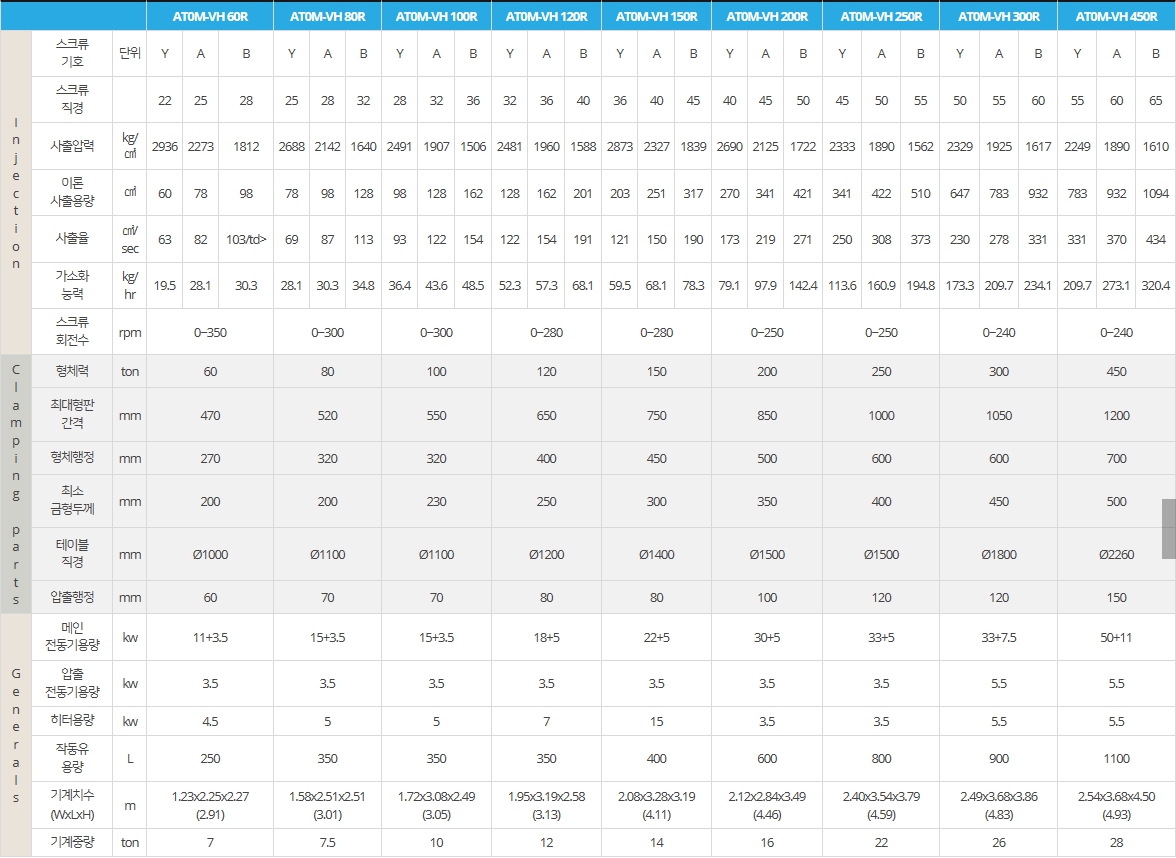This screenshot has height=858, width=1176.
Task: Click the ATOM-VH 60R column header
Action: (210, 16)
